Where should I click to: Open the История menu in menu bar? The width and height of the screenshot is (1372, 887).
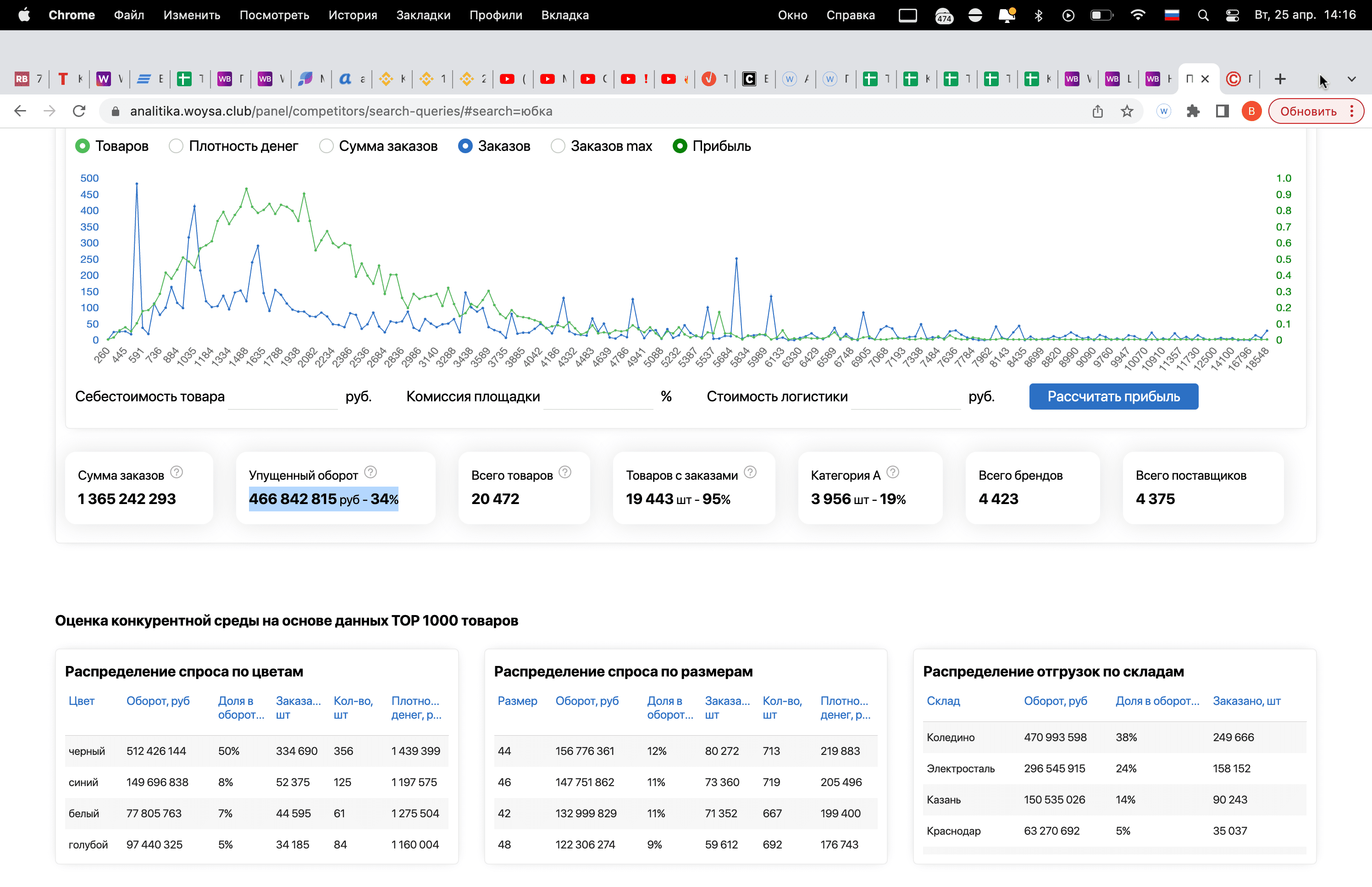point(352,16)
